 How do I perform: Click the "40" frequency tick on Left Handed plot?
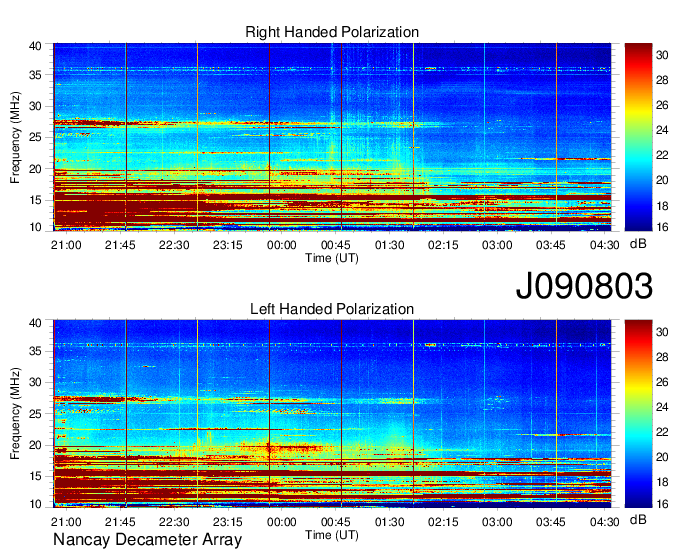click(x=36, y=323)
